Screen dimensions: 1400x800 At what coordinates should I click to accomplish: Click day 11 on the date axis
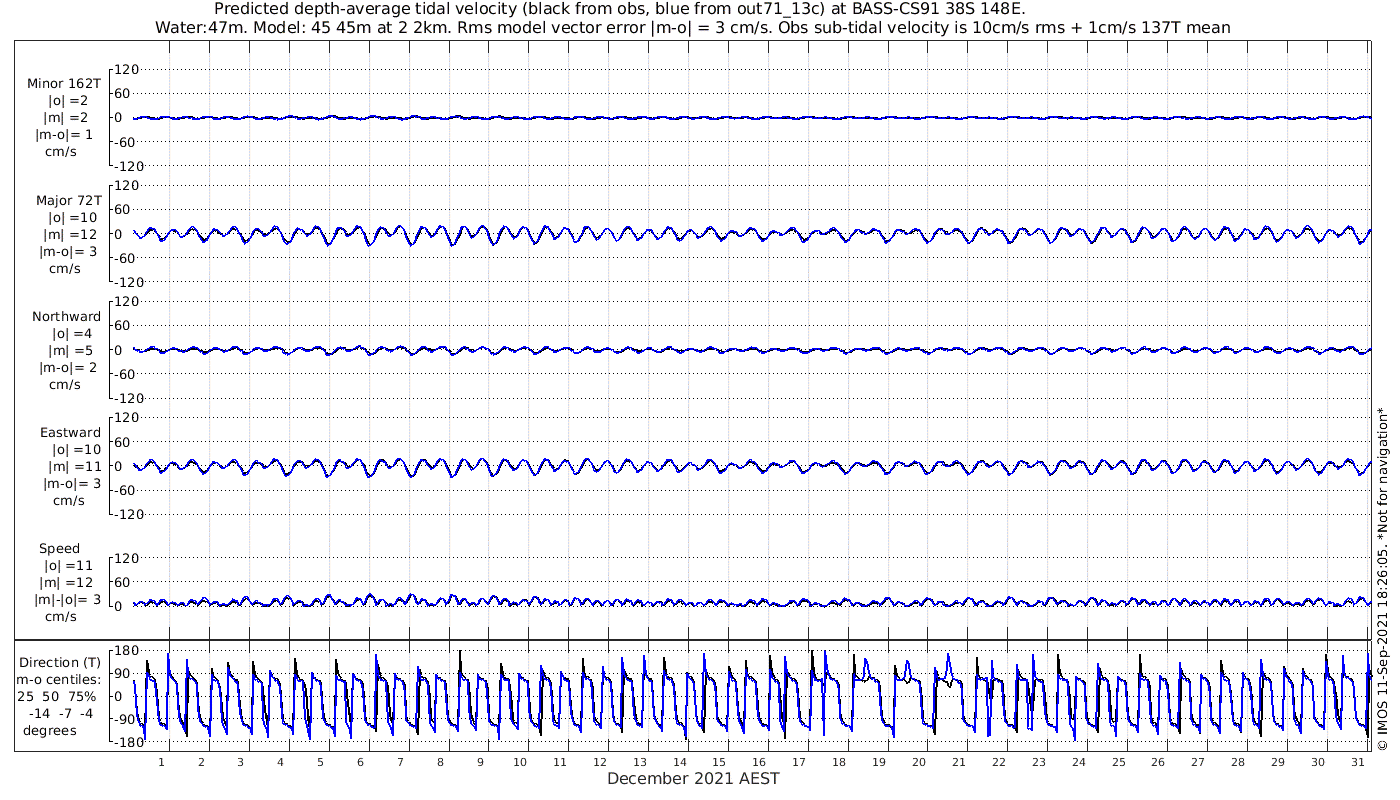coord(560,762)
